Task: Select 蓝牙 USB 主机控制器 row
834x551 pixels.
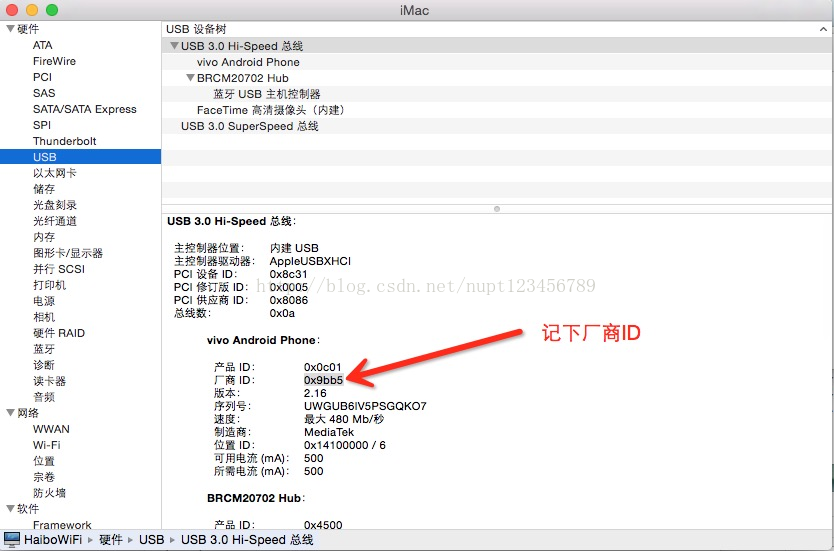Action: (266, 94)
